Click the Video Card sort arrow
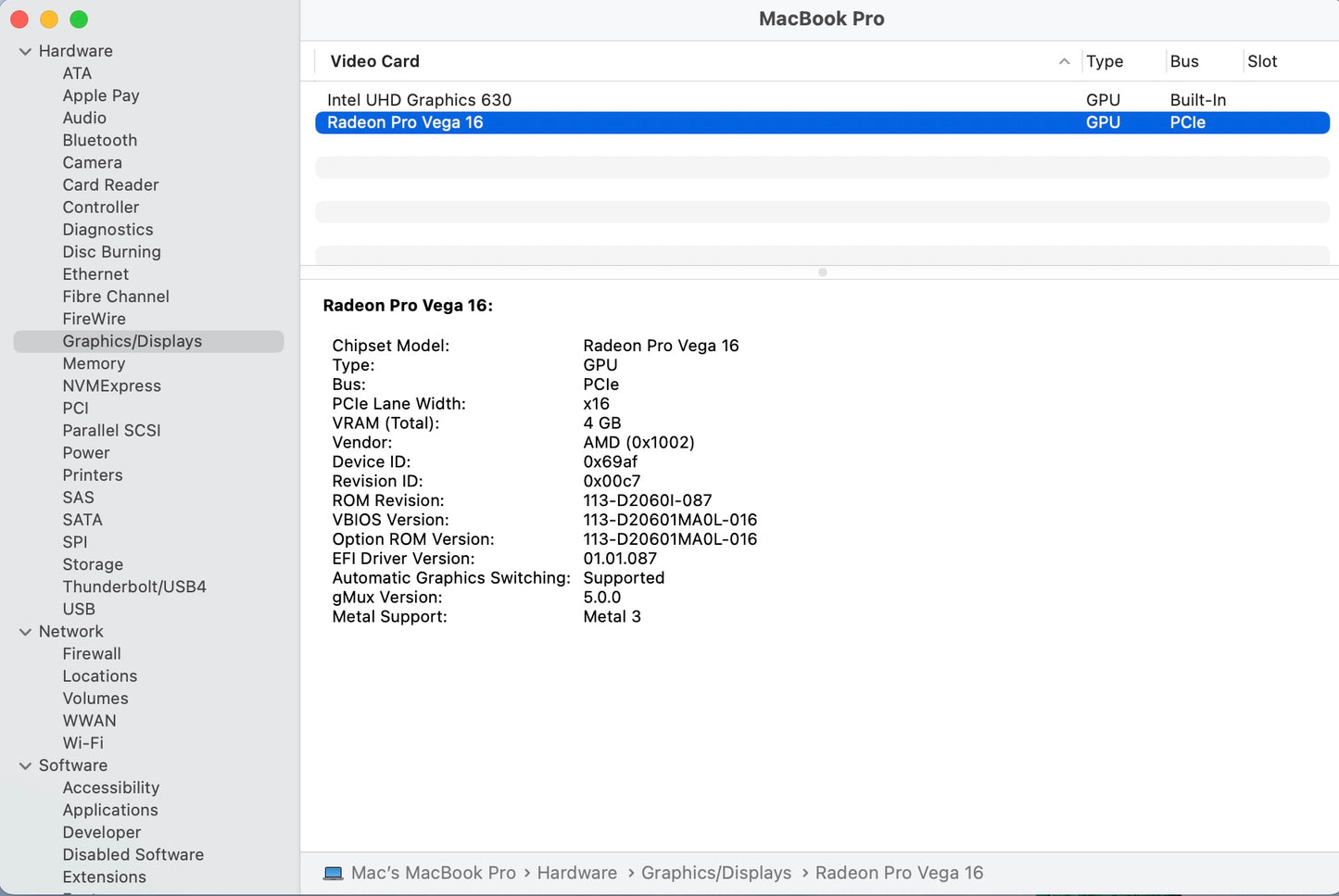 click(1064, 61)
